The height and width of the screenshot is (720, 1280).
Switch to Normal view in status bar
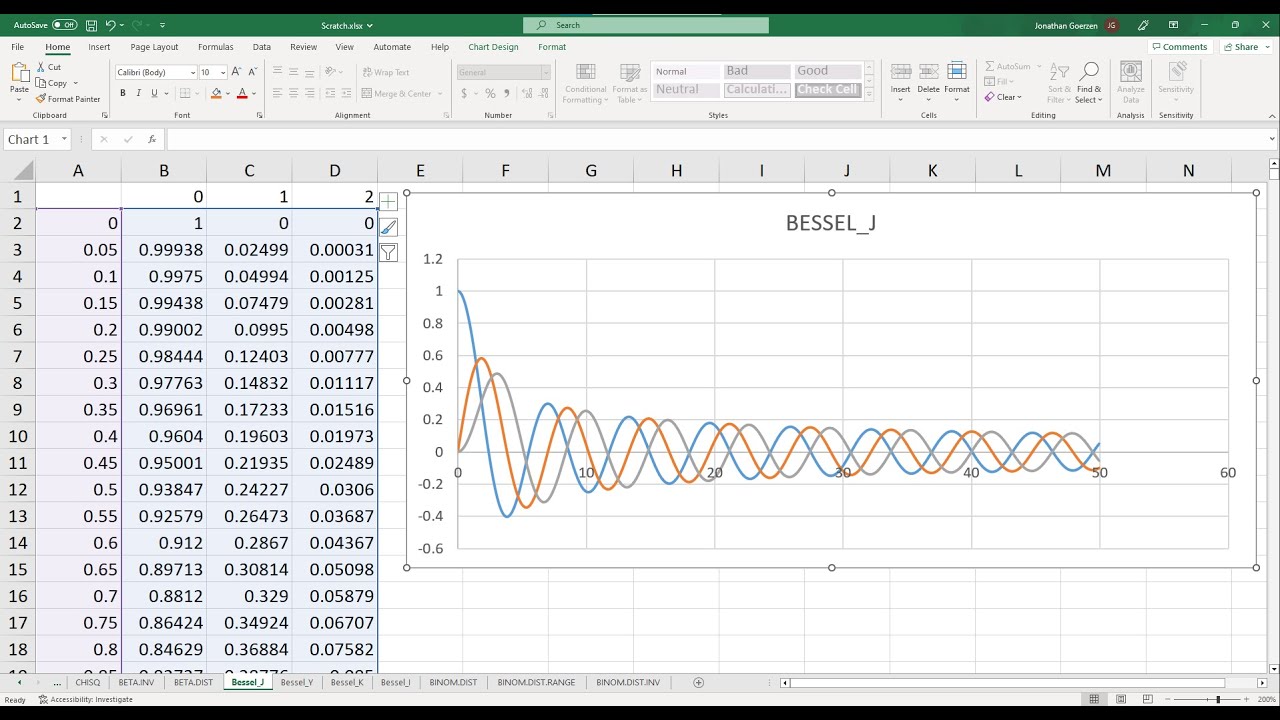pos(1095,699)
